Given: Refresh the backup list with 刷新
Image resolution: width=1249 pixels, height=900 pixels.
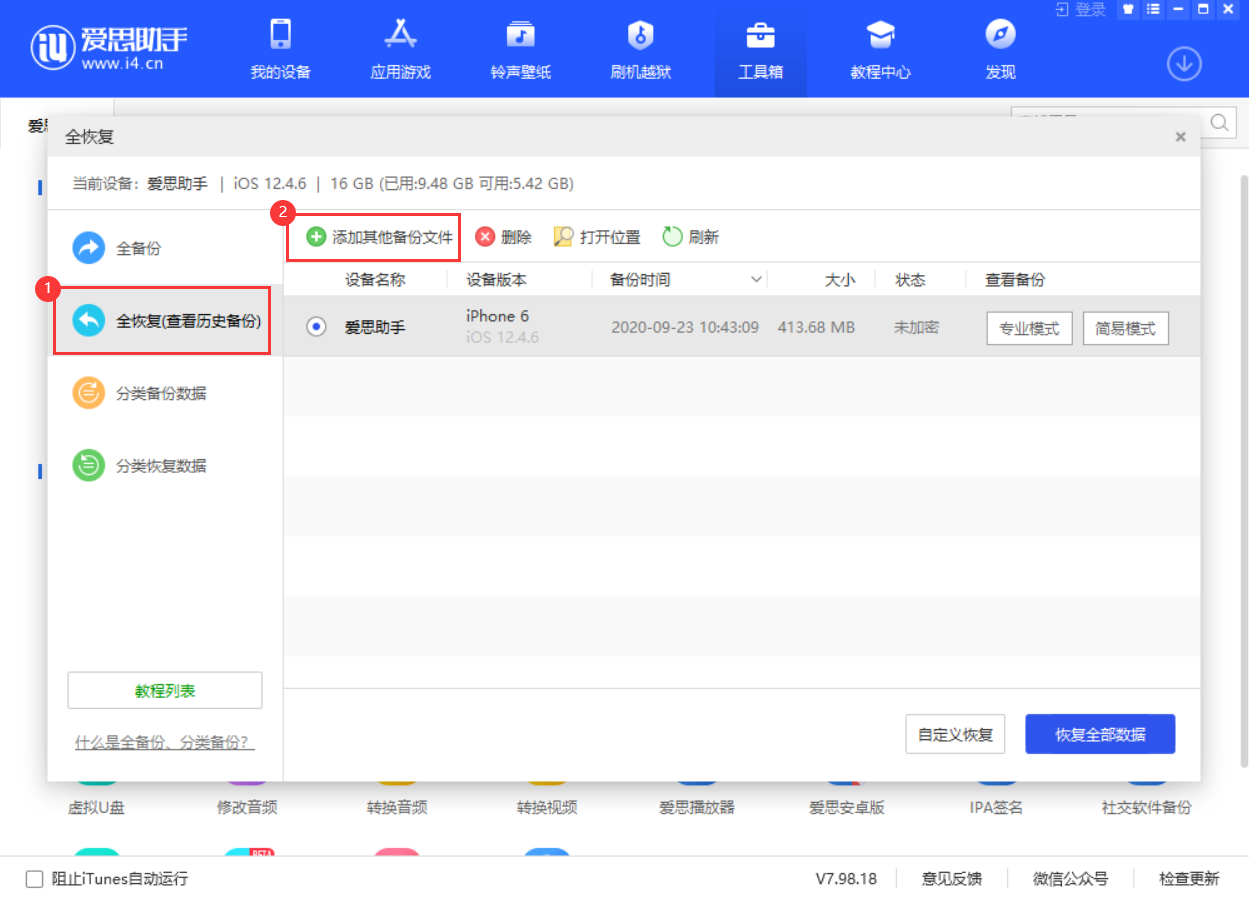Looking at the screenshot, I should (688, 237).
